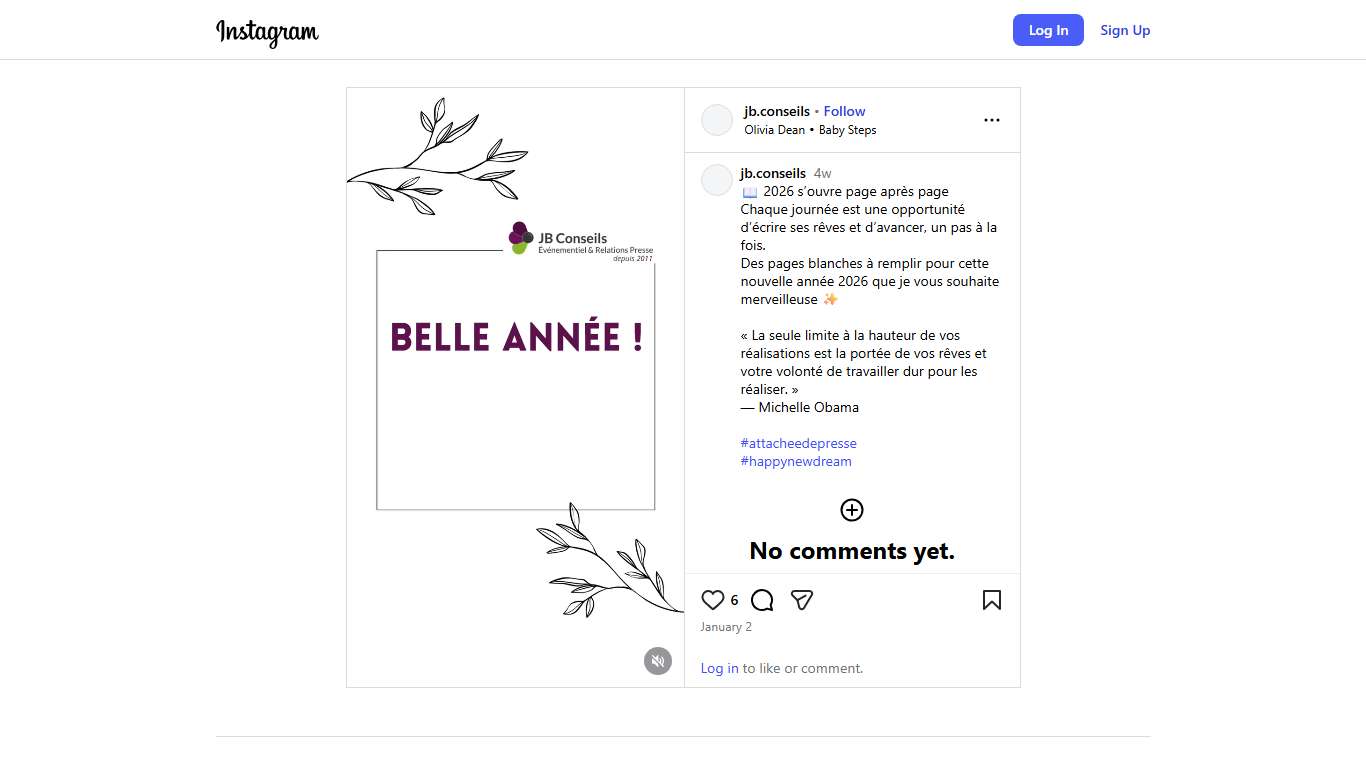Open the Olivia Dean Baby Steps audio link
This screenshot has height=768, width=1366.
click(x=810, y=130)
